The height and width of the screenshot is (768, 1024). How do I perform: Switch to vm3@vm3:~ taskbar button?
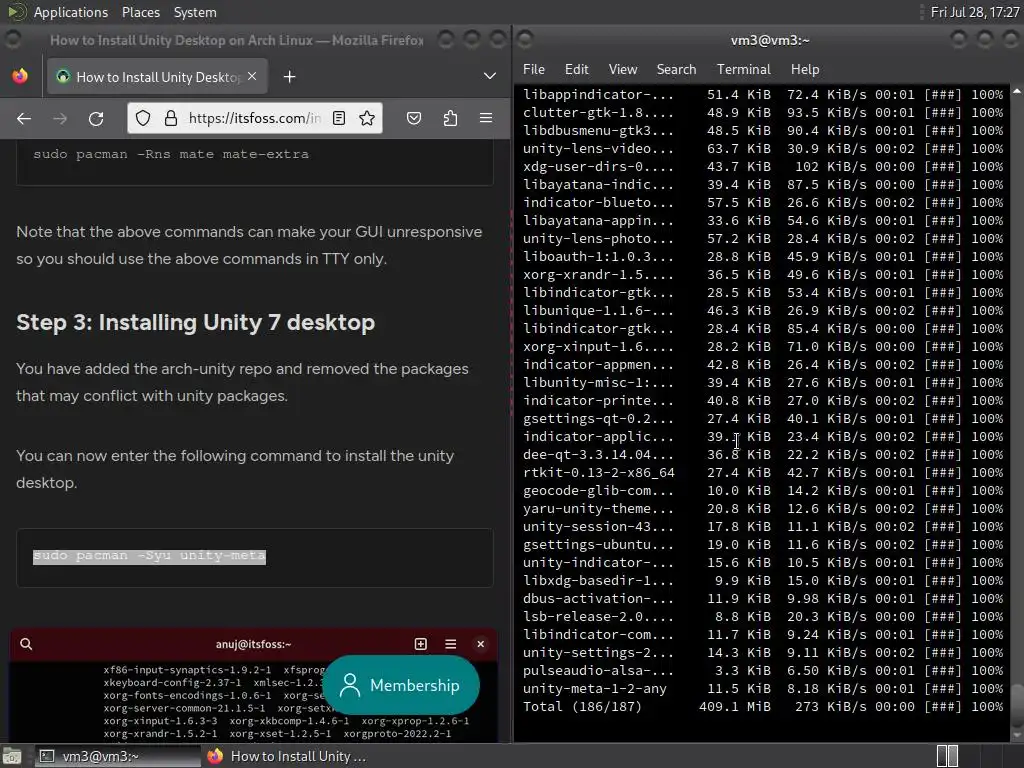click(x=117, y=756)
